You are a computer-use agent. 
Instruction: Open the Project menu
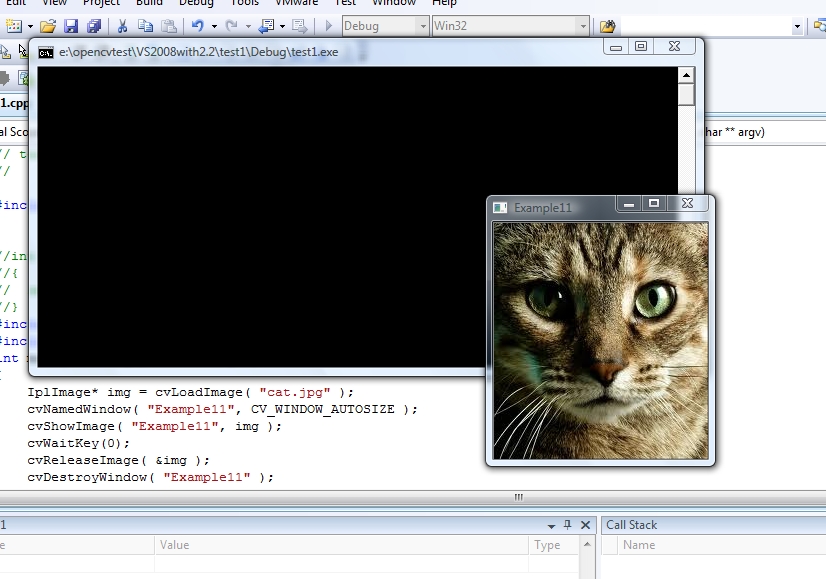pos(102,3)
